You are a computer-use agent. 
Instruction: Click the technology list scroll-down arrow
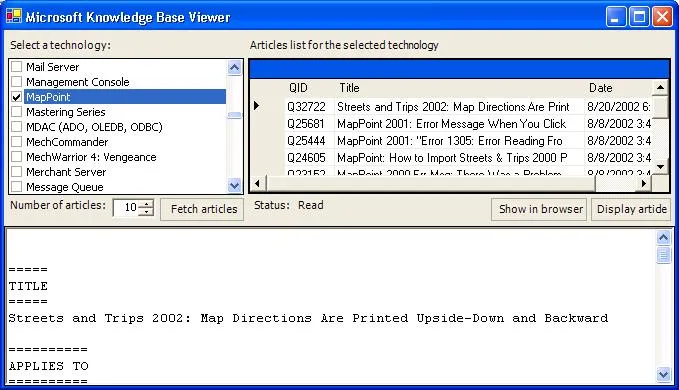234,186
